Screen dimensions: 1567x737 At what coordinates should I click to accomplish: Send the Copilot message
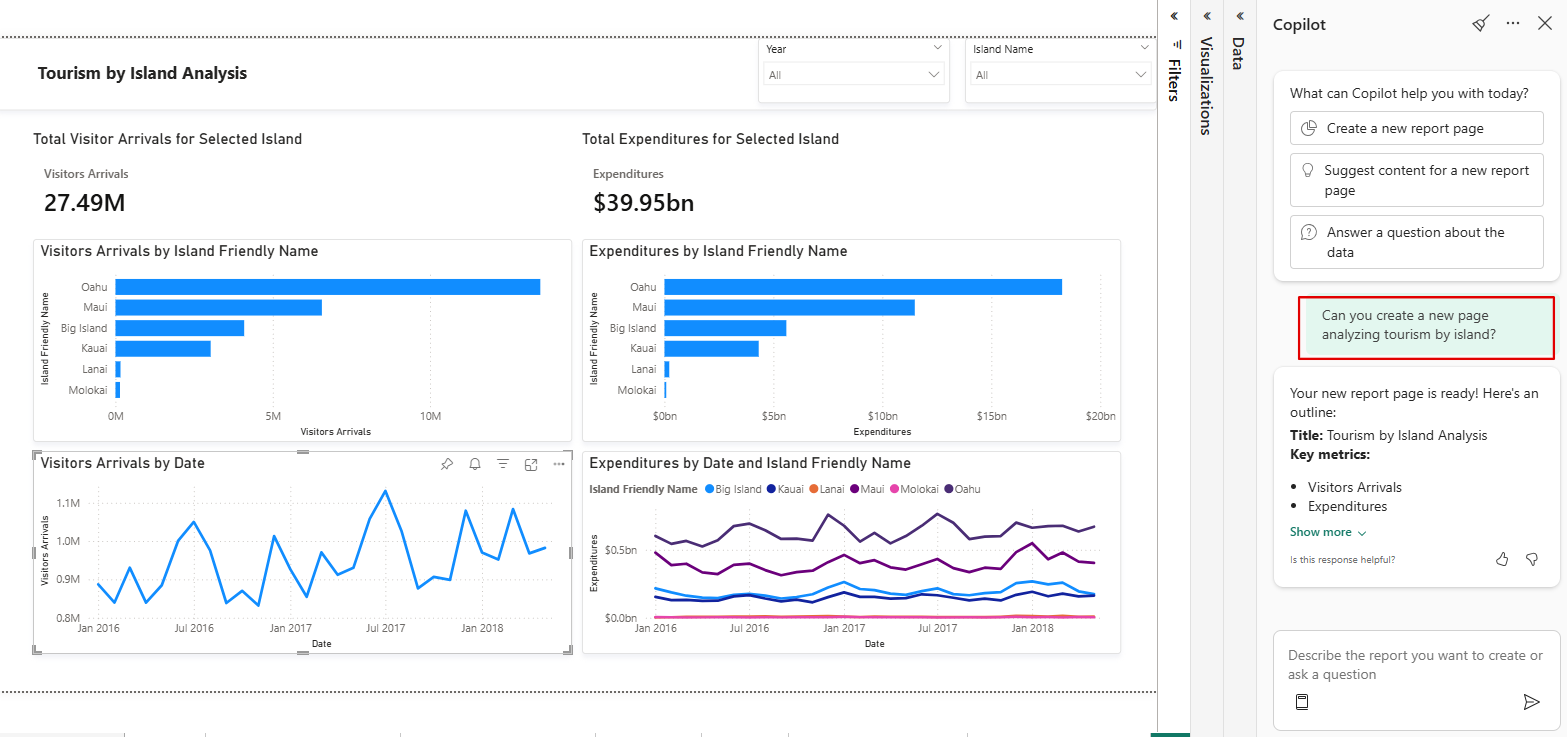[1532, 702]
